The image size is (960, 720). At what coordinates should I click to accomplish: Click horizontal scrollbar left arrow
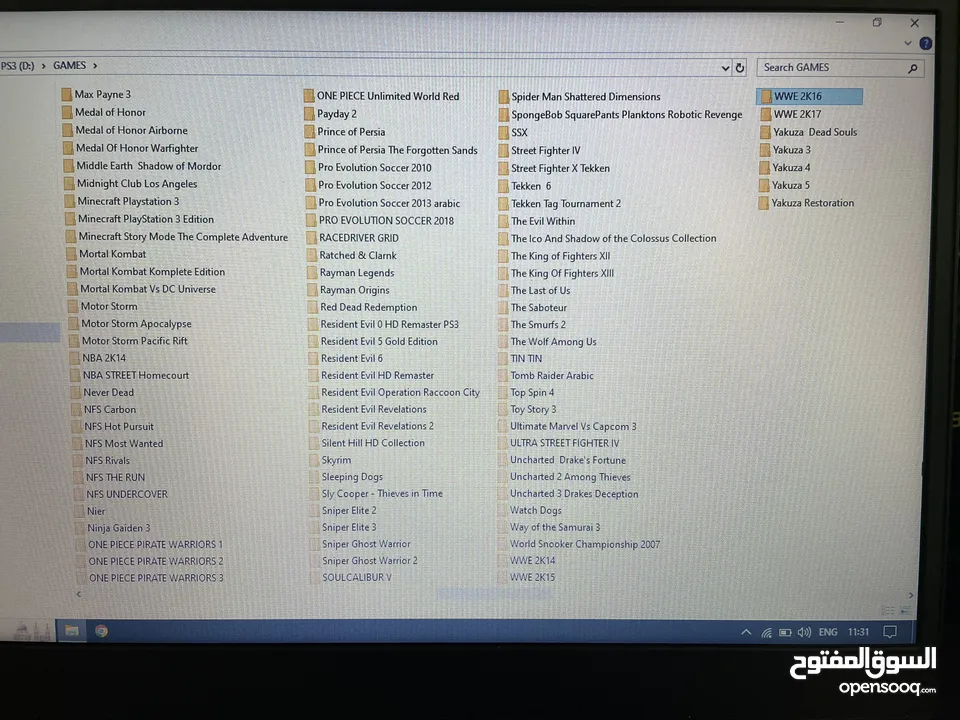click(x=78, y=594)
